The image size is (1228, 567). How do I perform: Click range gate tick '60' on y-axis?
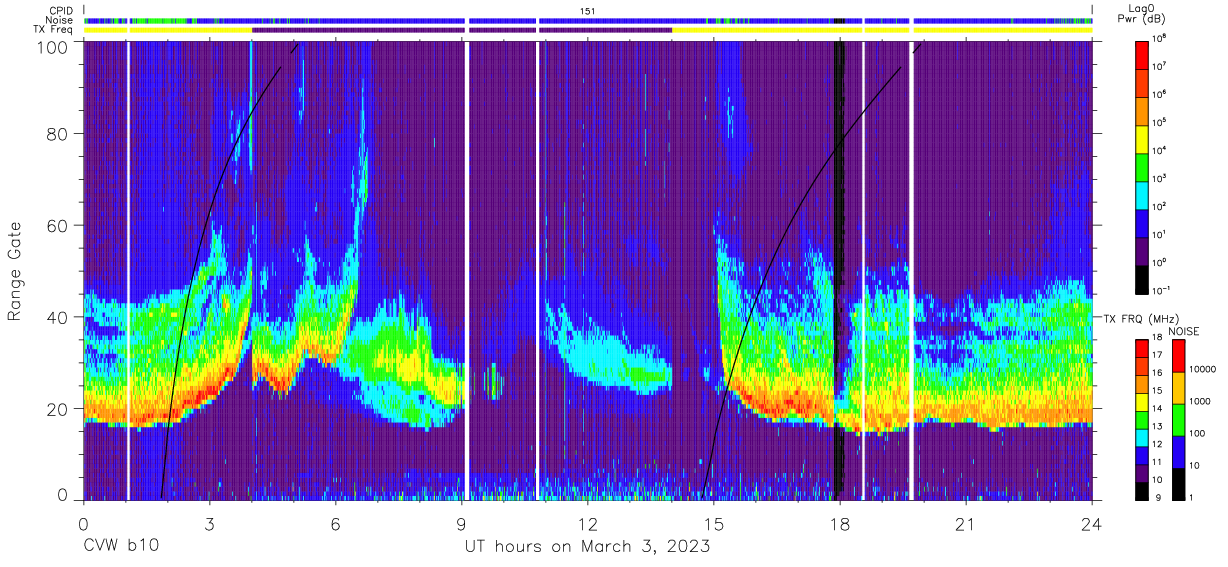coord(56,226)
